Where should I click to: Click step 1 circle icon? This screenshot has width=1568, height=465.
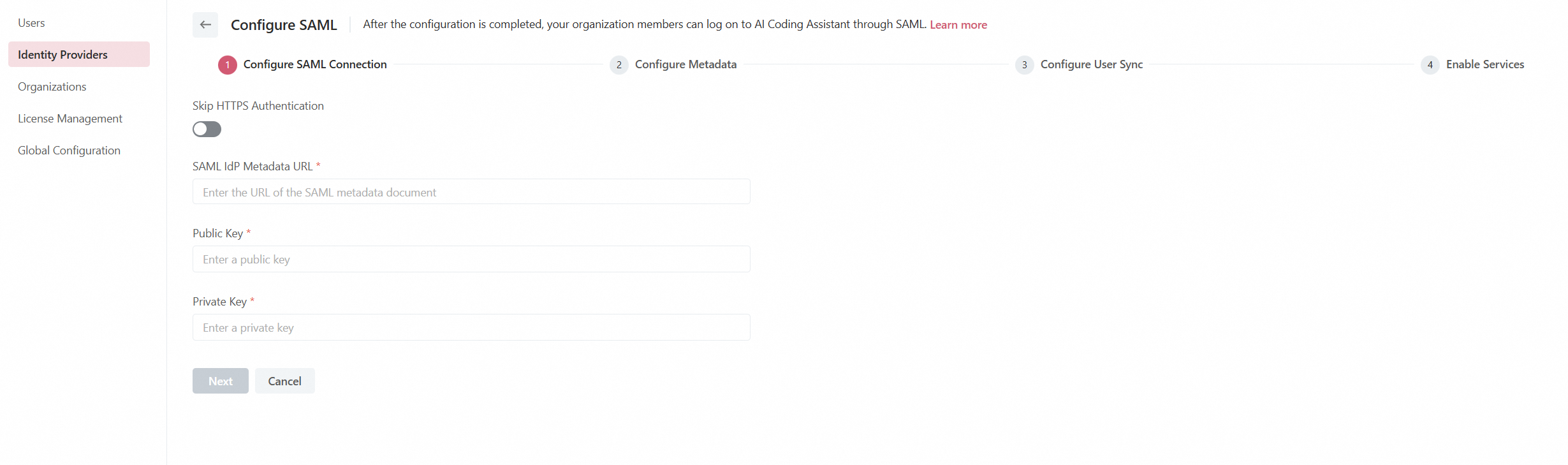click(228, 65)
